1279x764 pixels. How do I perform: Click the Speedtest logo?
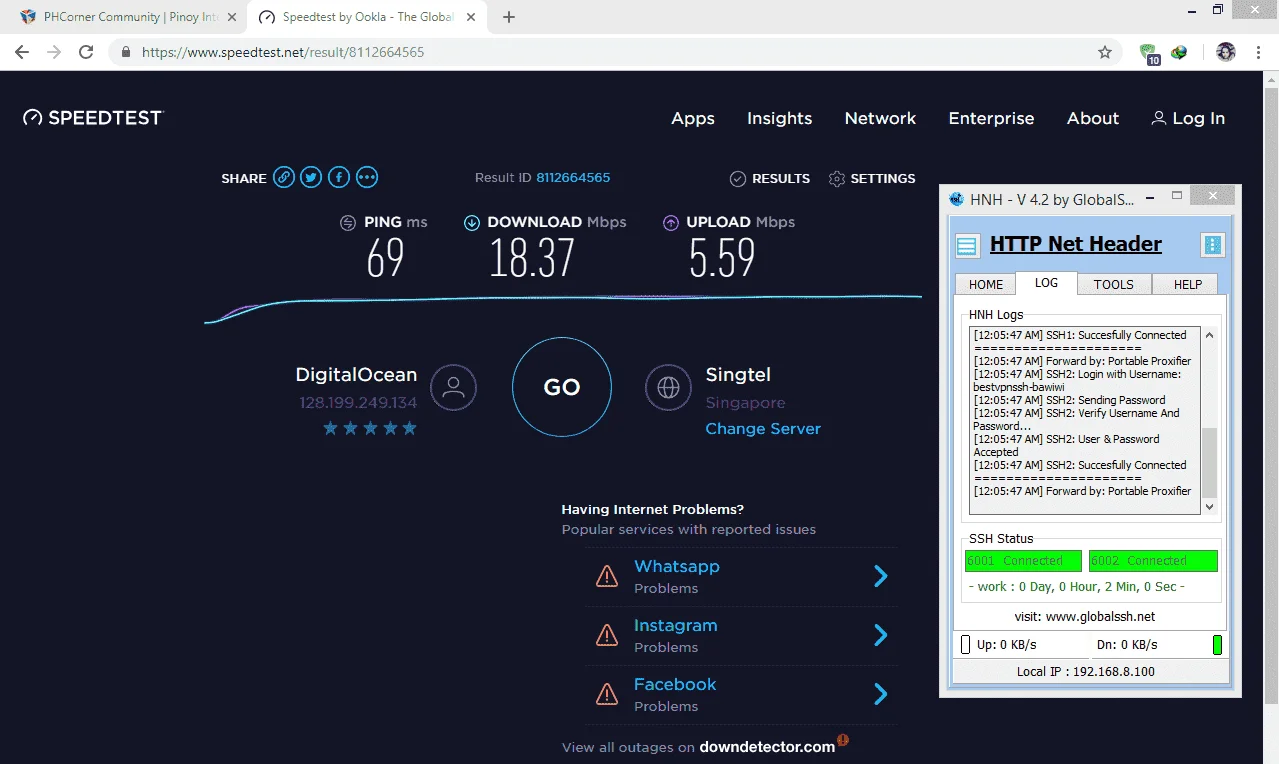click(x=92, y=118)
